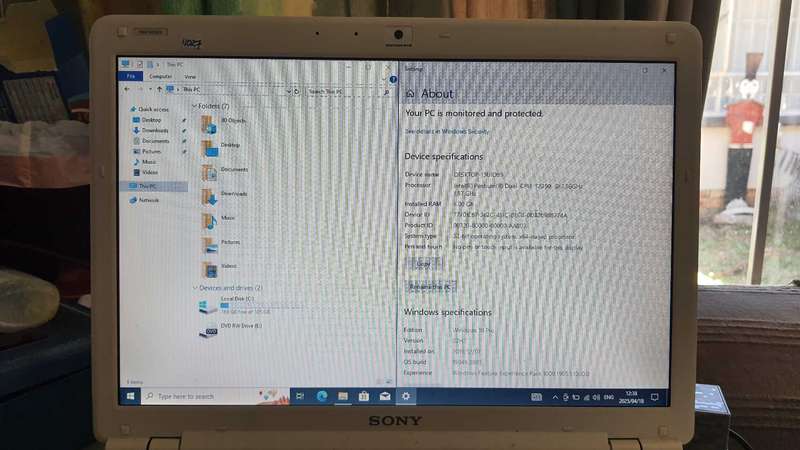This screenshot has width=800, height=450.
Task: Open the Windows Start menu
Action: (131, 396)
